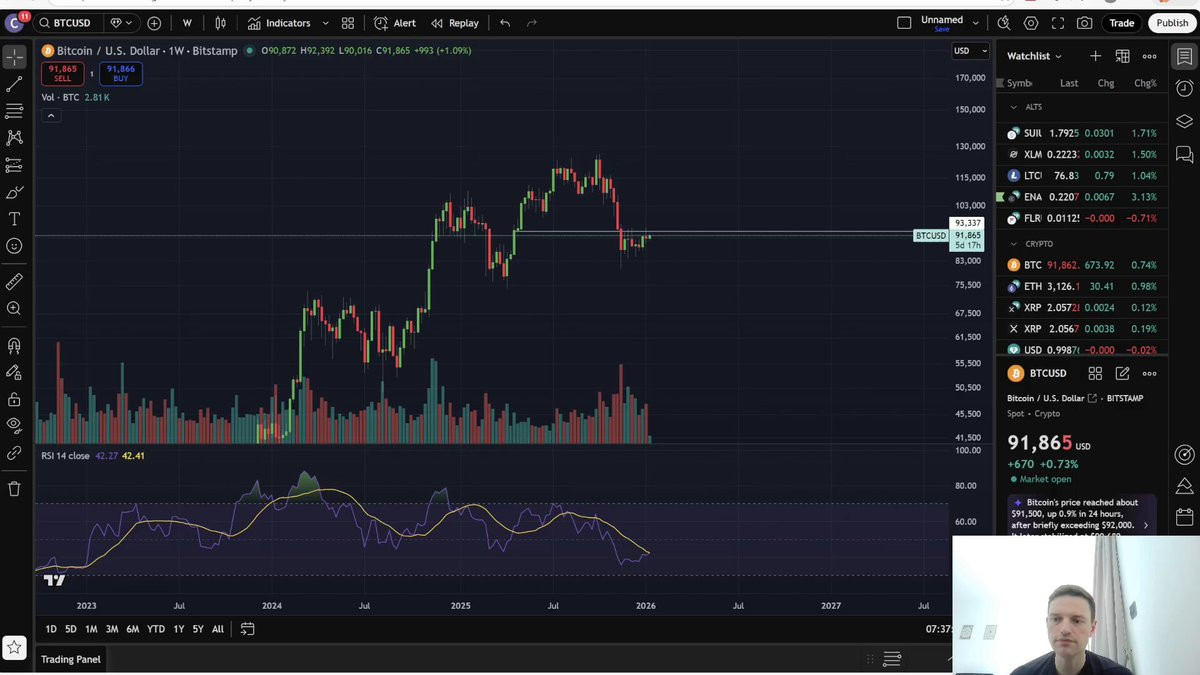Open indicator templates grid icon
Screen dimensions: 1200x675
(x=348, y=23)
